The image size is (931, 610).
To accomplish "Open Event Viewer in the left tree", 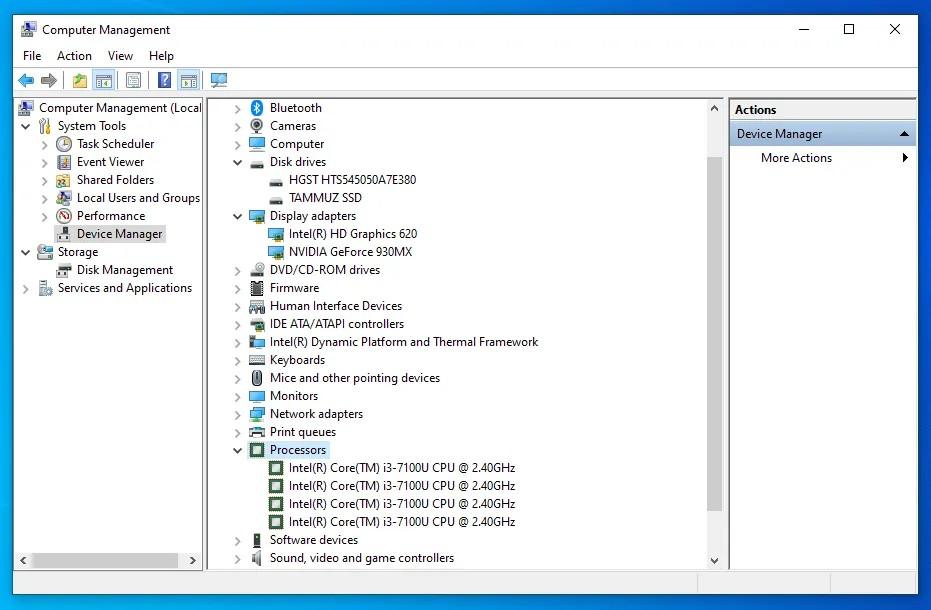I will tap(110, 162).
